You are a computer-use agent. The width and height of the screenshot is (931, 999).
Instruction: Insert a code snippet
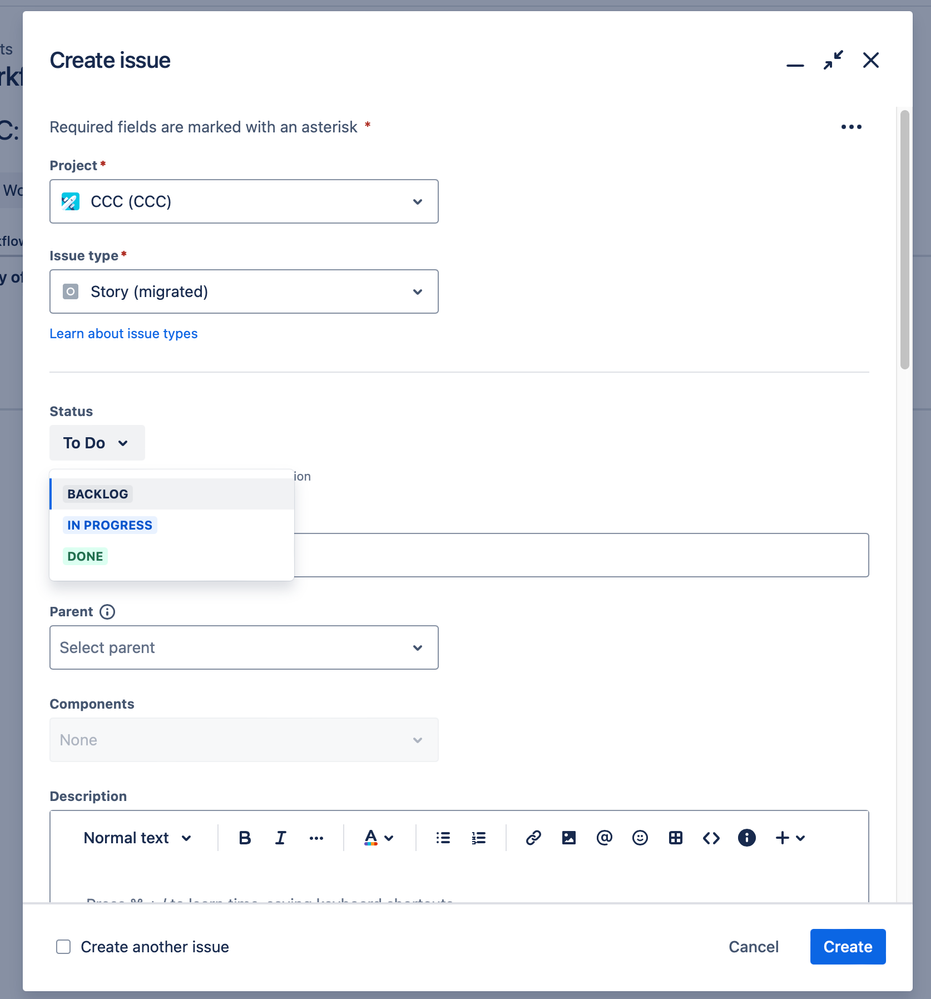point(711,838)
